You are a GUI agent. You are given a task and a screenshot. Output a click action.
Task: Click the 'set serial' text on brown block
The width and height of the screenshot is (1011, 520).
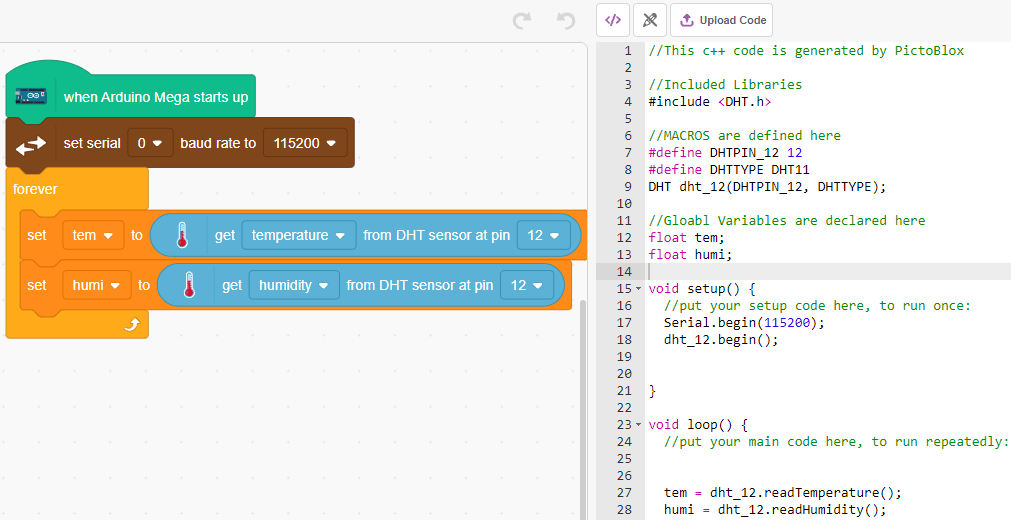[92, 143]
